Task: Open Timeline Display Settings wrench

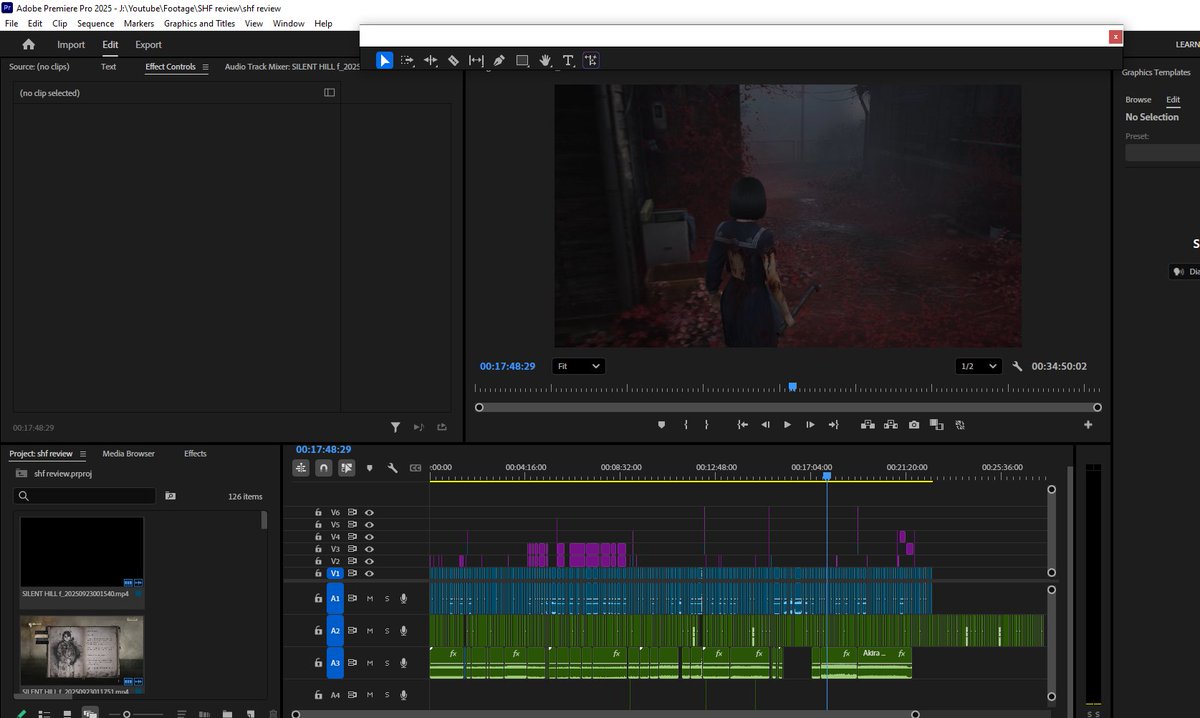Action: point(393,467)
